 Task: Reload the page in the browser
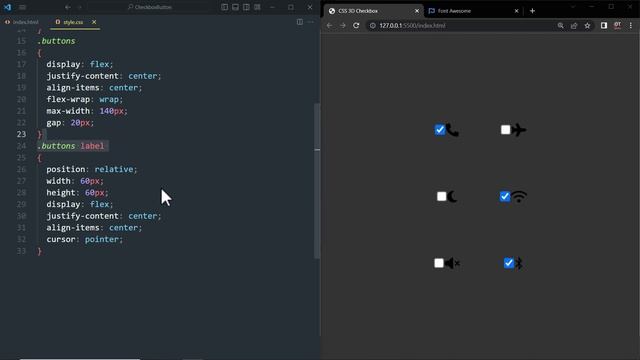[x=356, y=25]
